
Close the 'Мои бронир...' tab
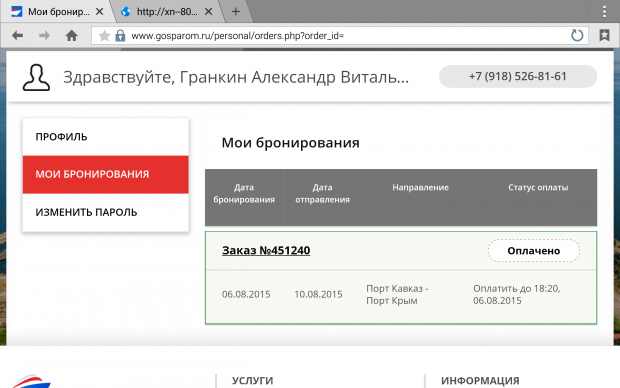pos(100,11)
